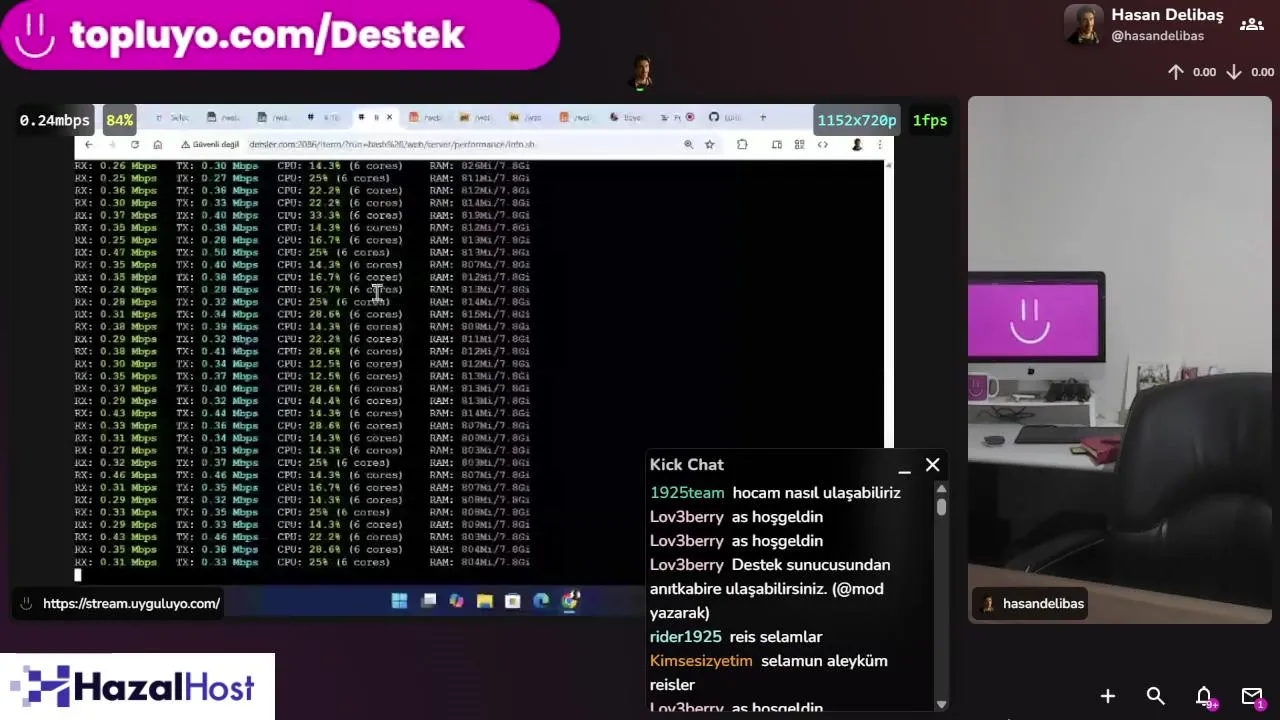The width and height of the screenshot is (1280, 720).
Task: Switch to the first browser tab
Action: (173, 118)
